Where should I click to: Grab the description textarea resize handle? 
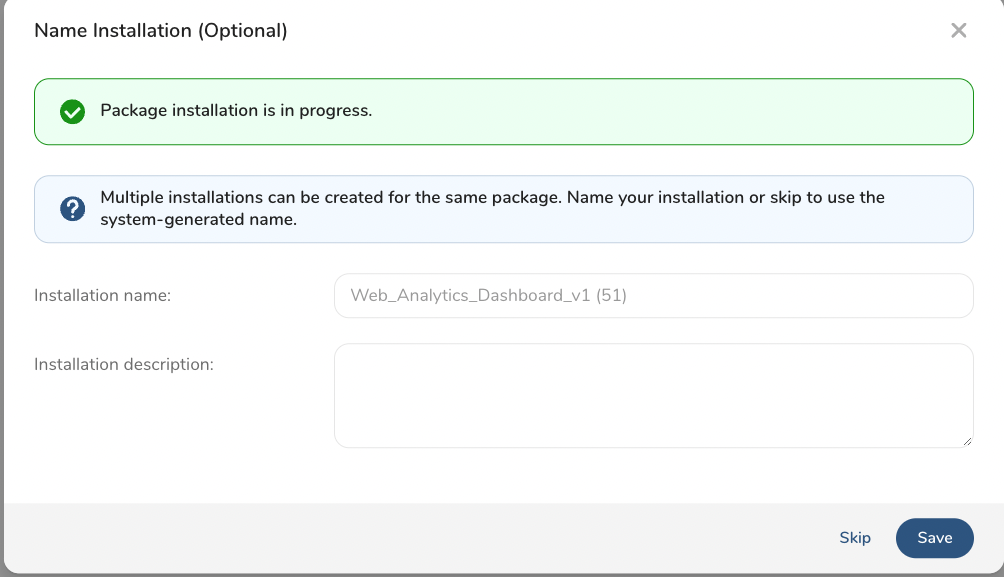pos(967,441)
